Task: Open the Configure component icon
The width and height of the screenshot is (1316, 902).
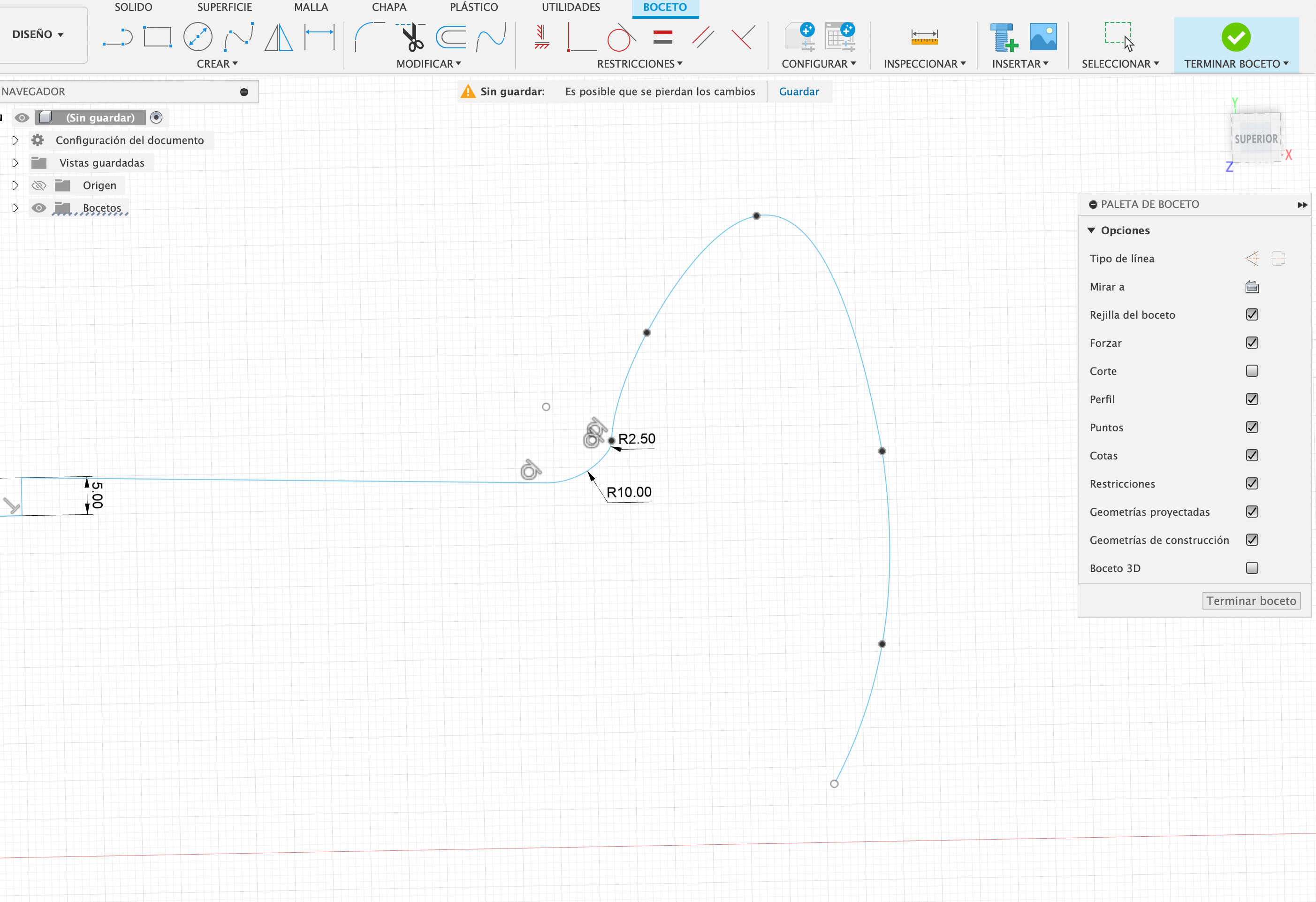Action: [799, 38]
